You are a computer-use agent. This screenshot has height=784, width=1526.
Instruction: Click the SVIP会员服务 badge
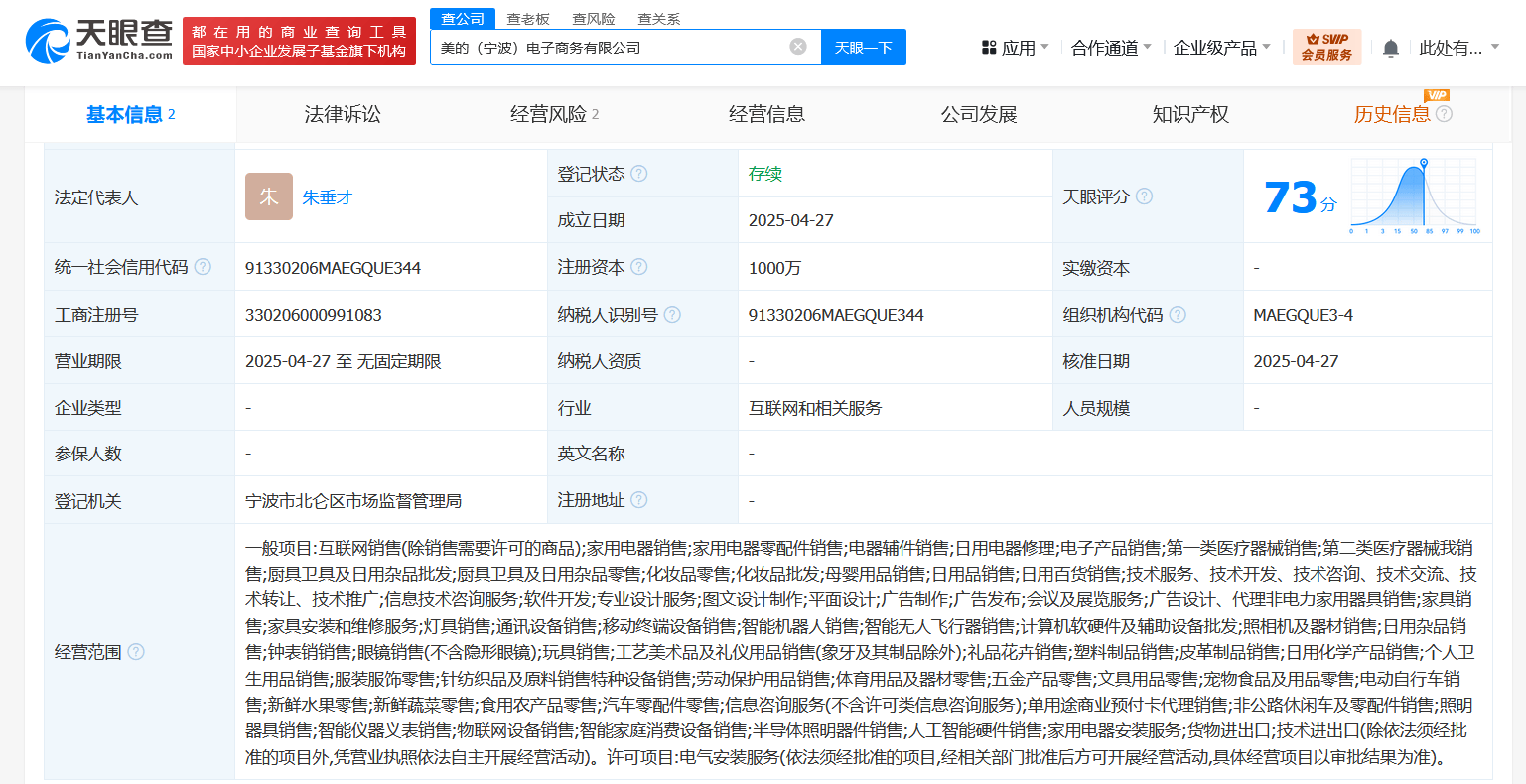[x=1326, y=45]
